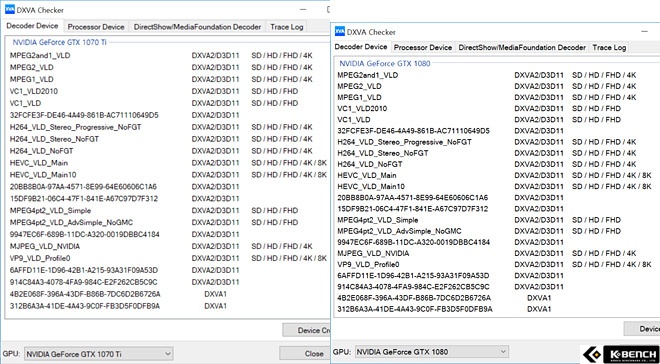Select 312B6A3A-41DE DXVA1 row in the GTX 1080 list
This screenshot has width=660, height=364.
pyautogui.click(x=495, y=309)
